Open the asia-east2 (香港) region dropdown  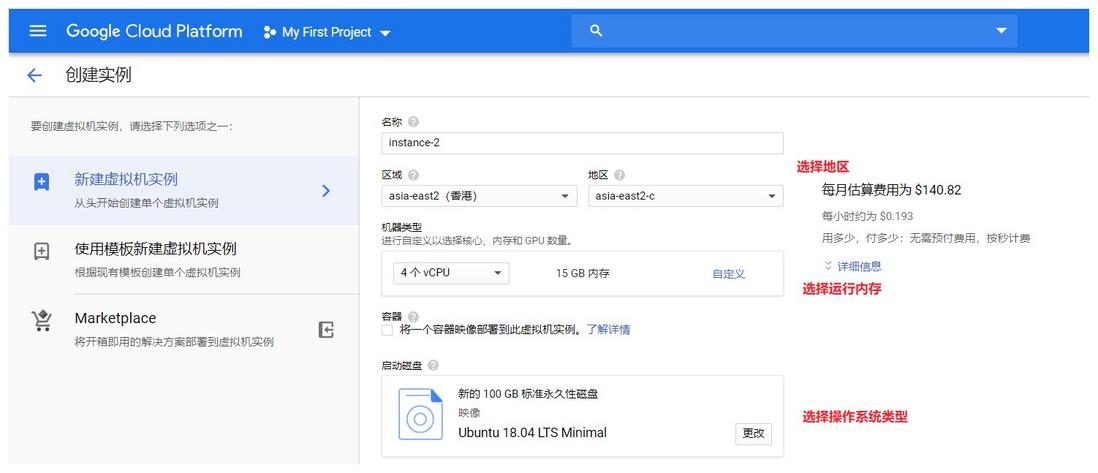(480, 196)
